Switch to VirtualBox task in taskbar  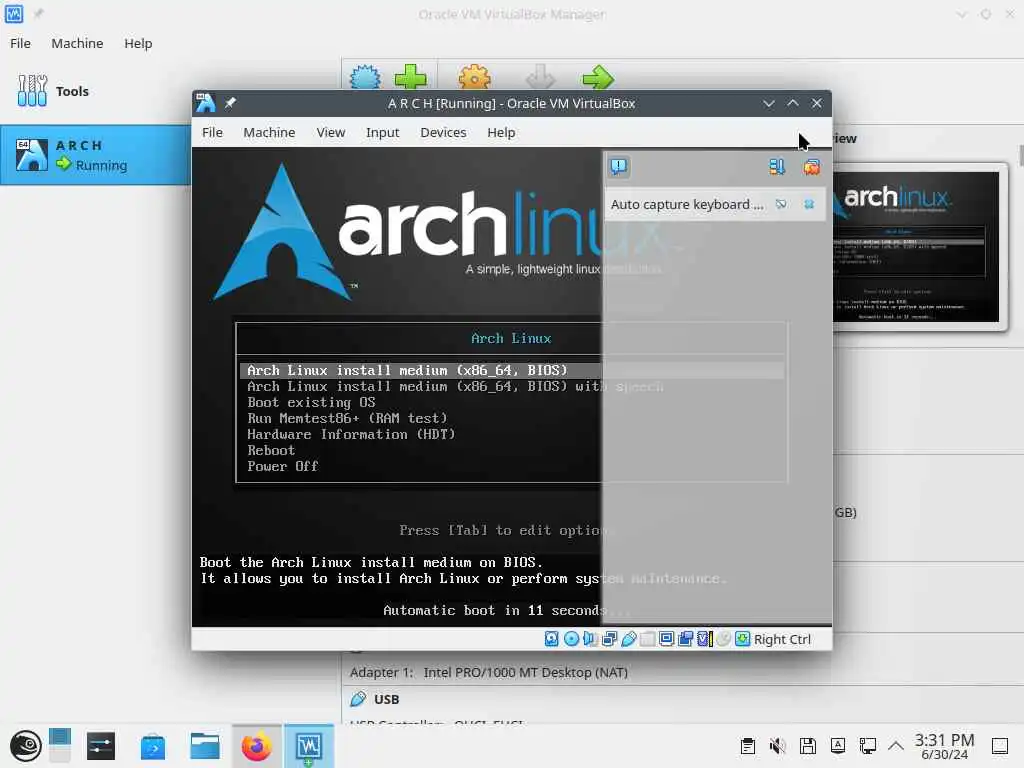coord(309,746)
